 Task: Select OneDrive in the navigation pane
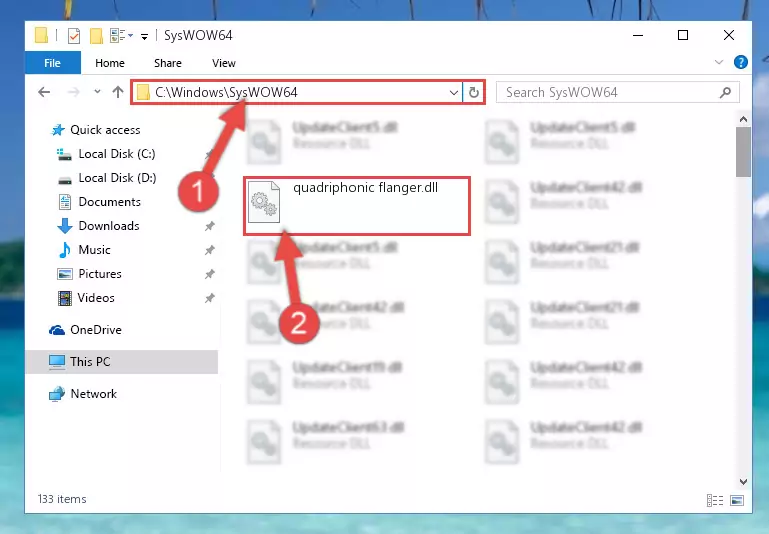96,330
